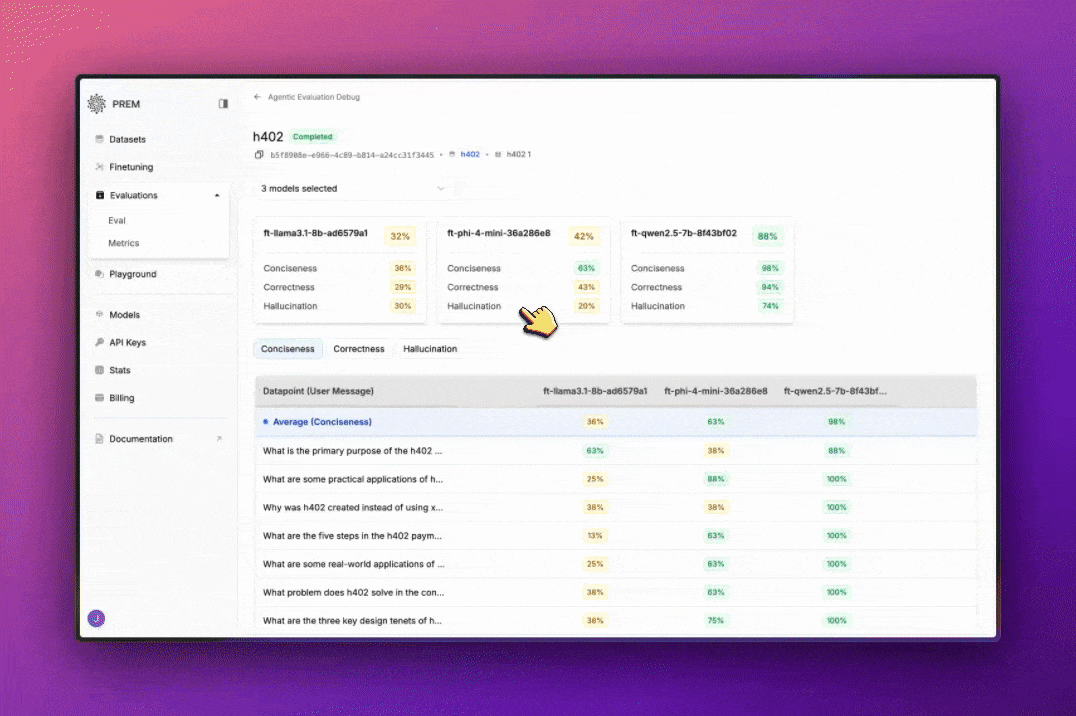The height and width of the screenshot is (716, 1076).
Task: Click the 75% cell in design tenets row
Action: (716, 620)
